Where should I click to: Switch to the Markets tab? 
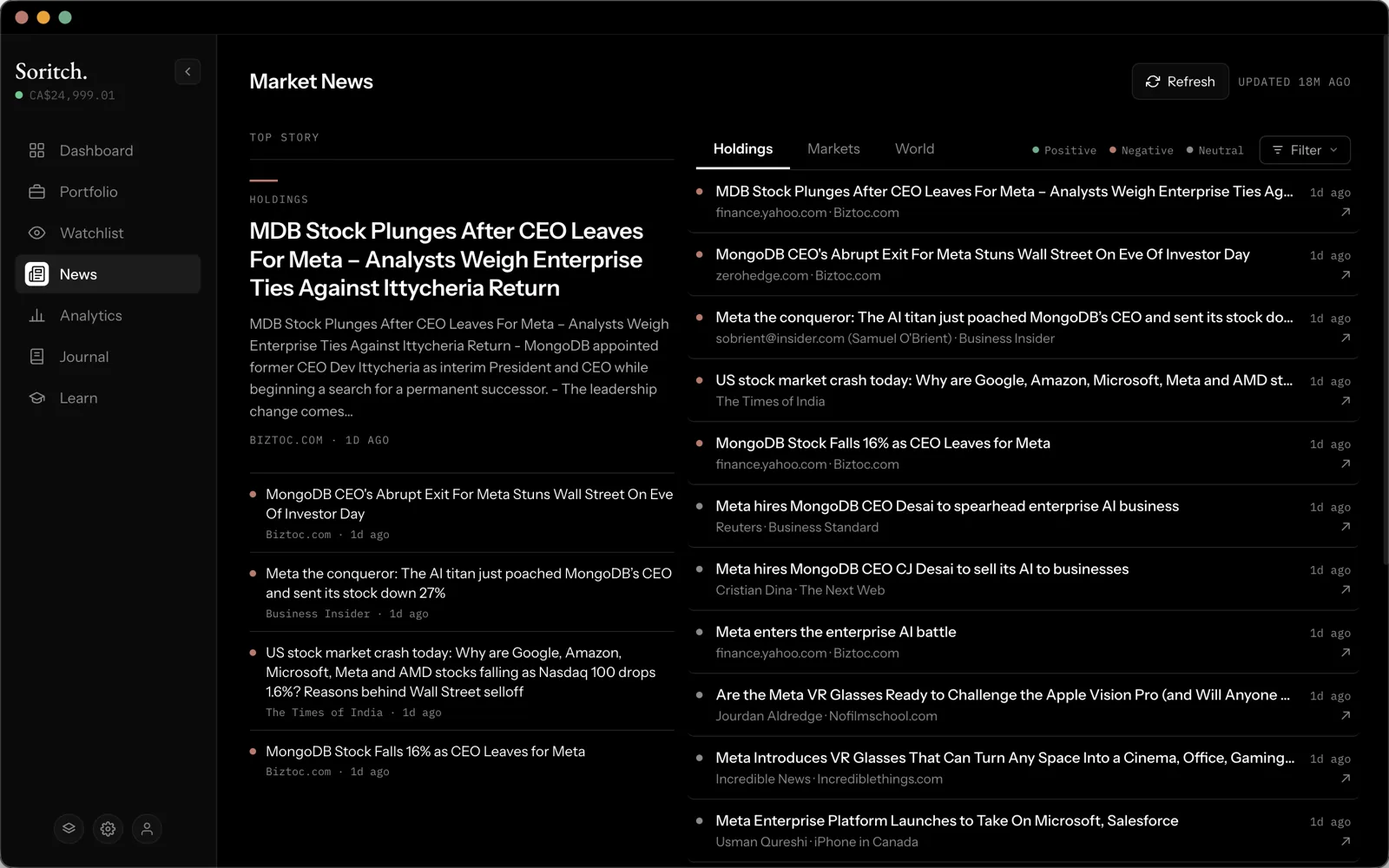point(833,149)
